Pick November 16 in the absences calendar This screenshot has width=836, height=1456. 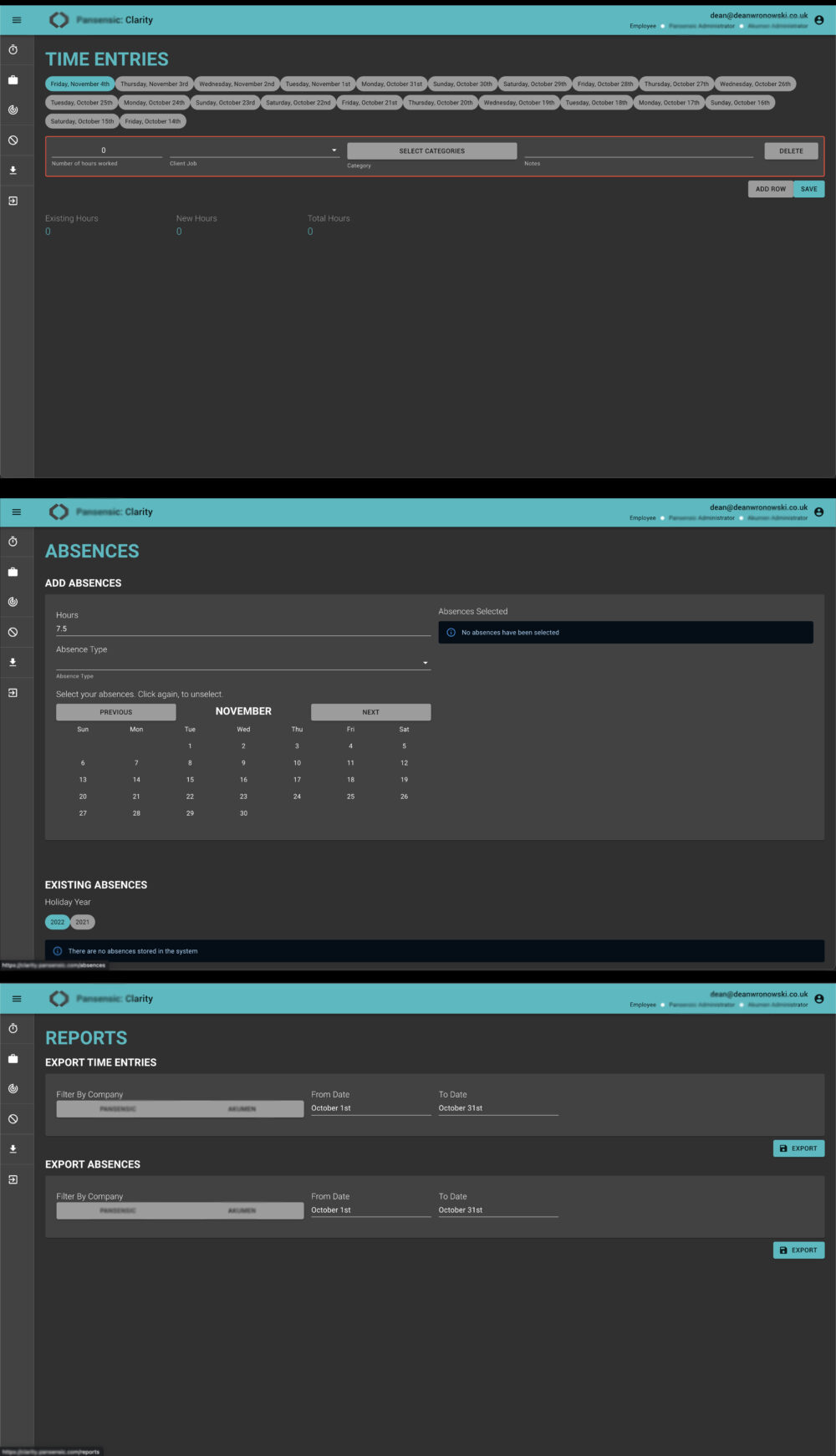point(243,780)
